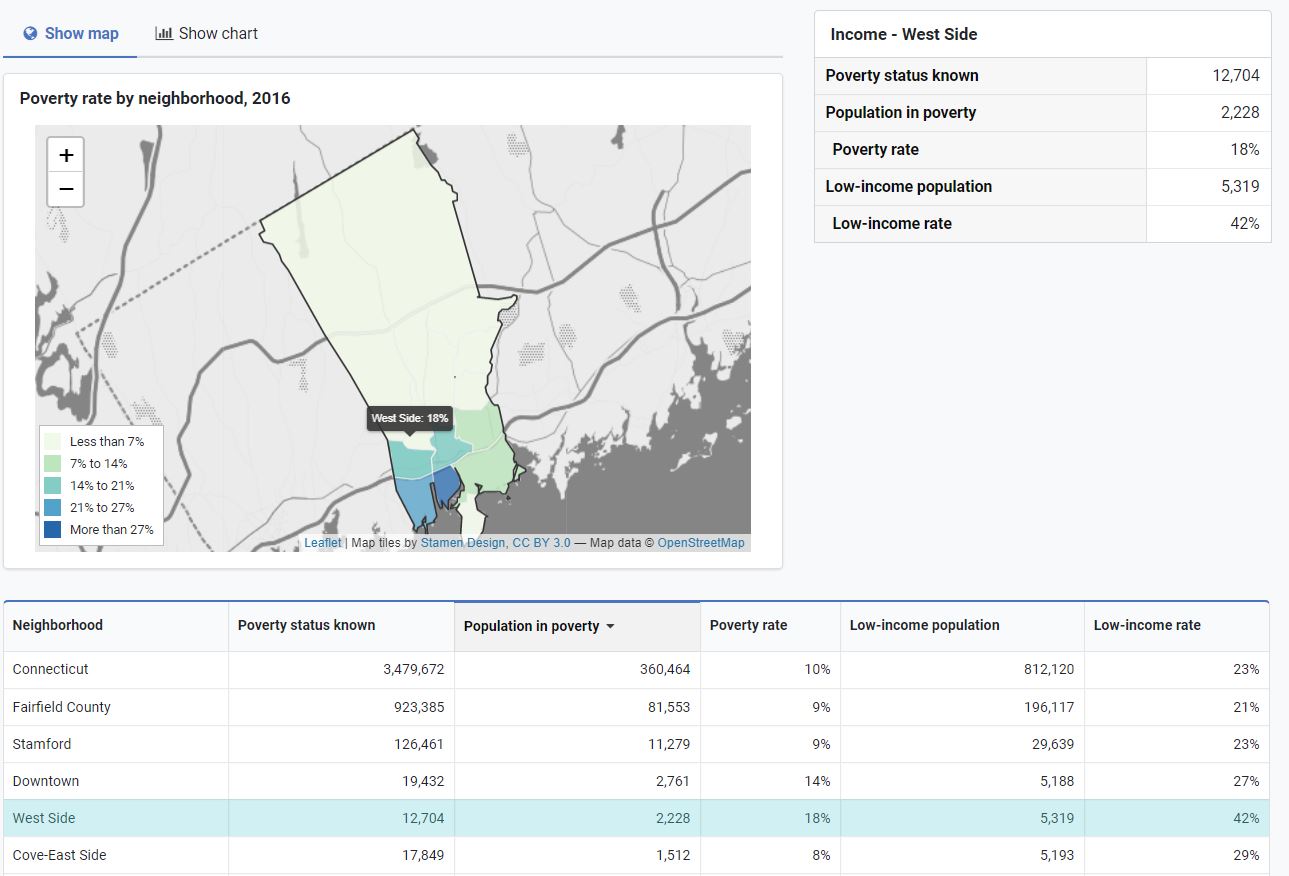Open the Stamen Design, CC BY 3.0 link
This screenshot has width=1289, height=876.
pos(497,542)
